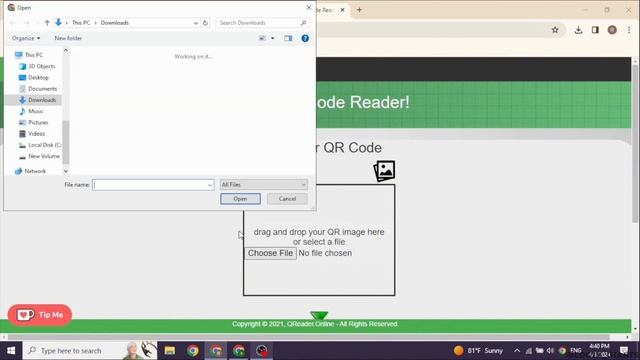Bookmark this page with the star icon
Screen dimensions: 640x360
coord(555,30)
